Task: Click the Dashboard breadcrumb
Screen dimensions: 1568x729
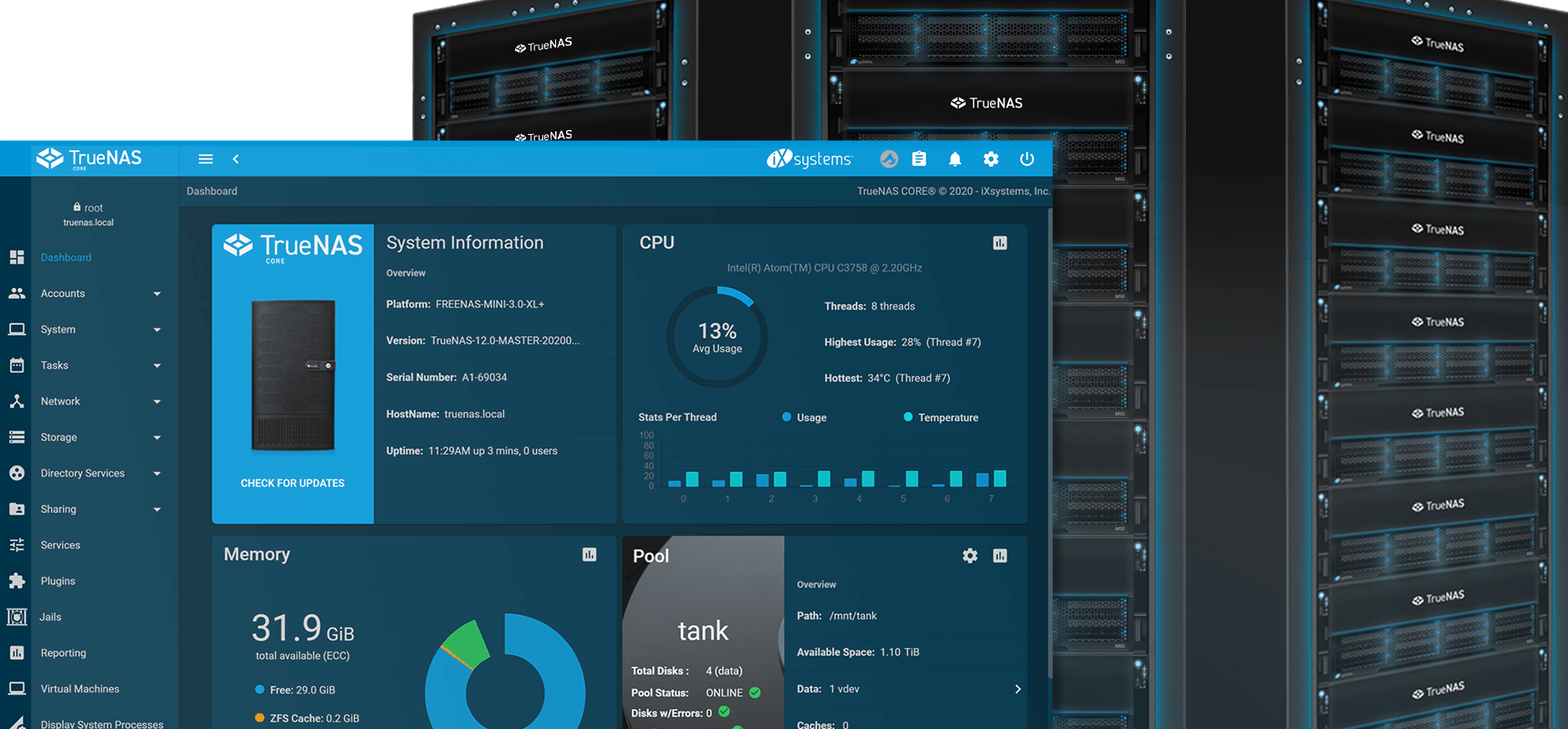Action: point(211,191)
